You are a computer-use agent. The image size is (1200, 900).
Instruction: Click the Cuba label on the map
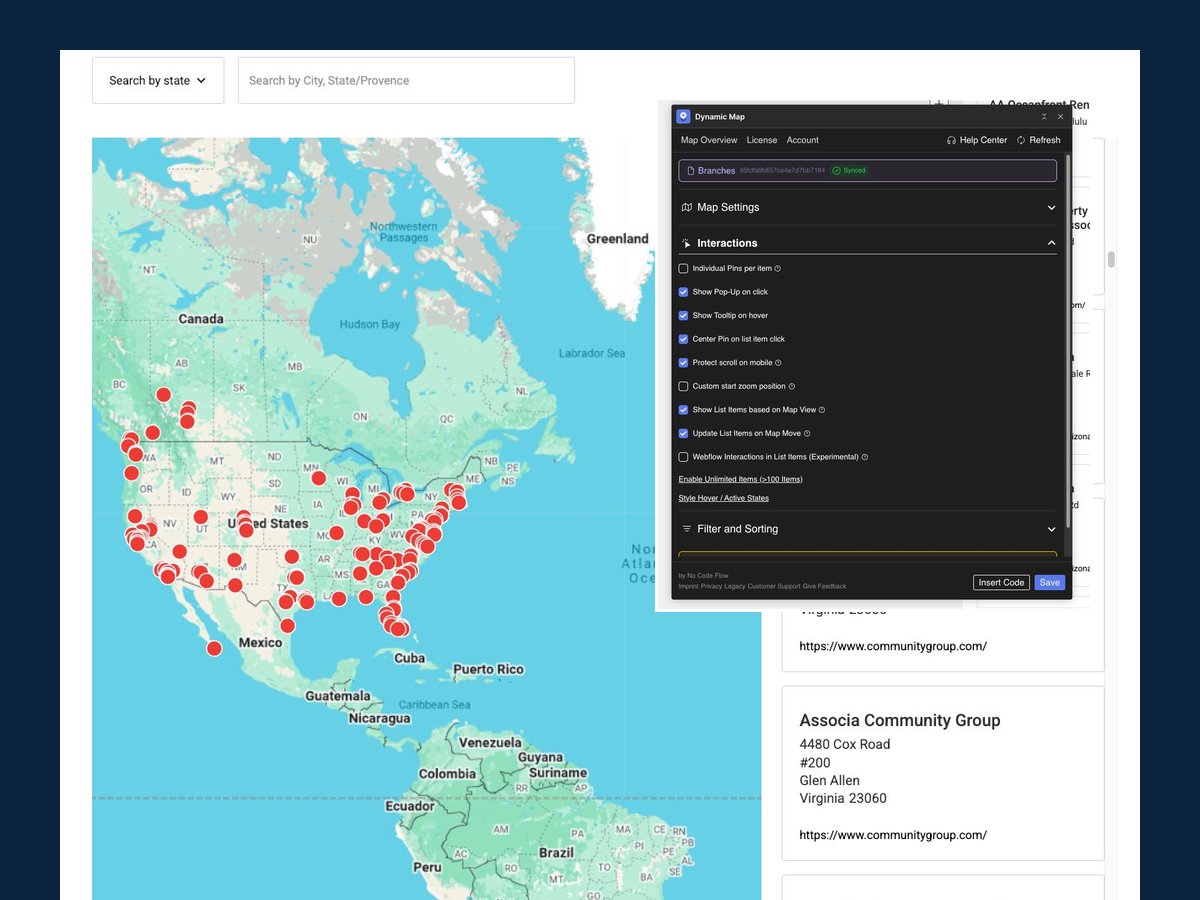tap(410, 658)
